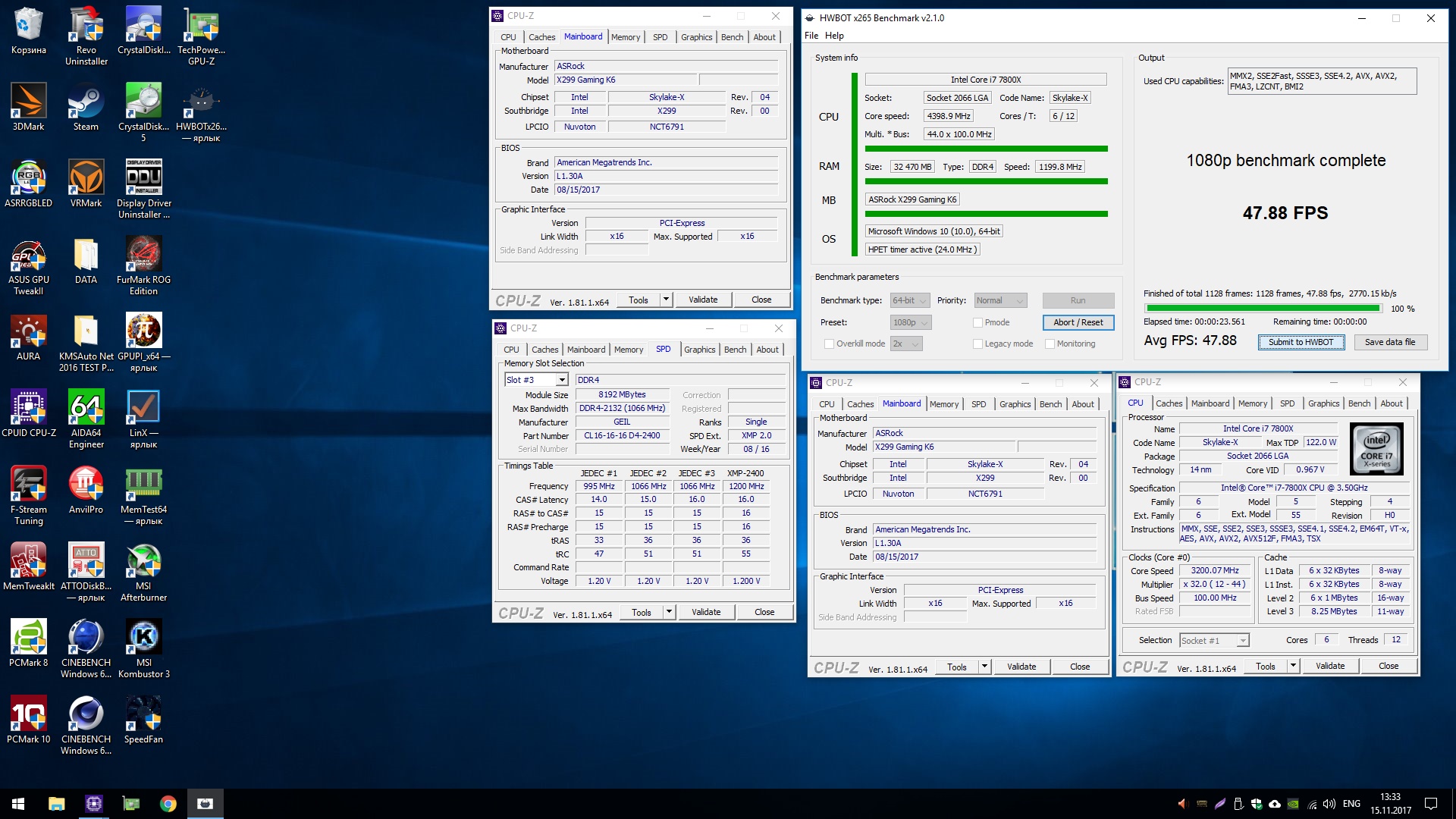Validate in the CPU tab CPU-Z window
The height and width of the screenshot is (819, 1456).
coord(1330,666)
